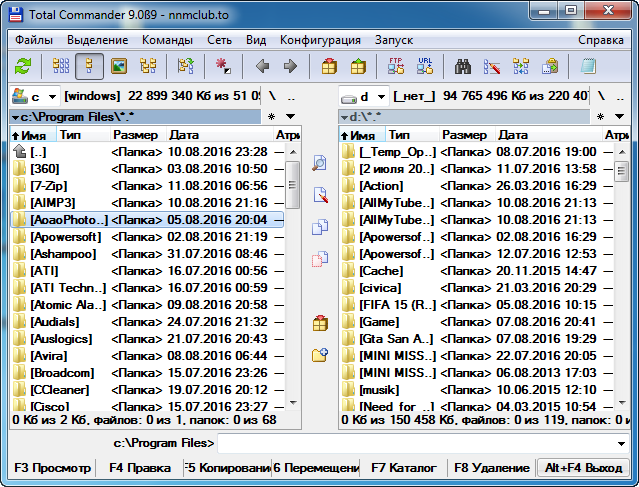The height and width of the screenshot is (487, 639).
Task: Click F5 Копирование button
Action: 227,468
